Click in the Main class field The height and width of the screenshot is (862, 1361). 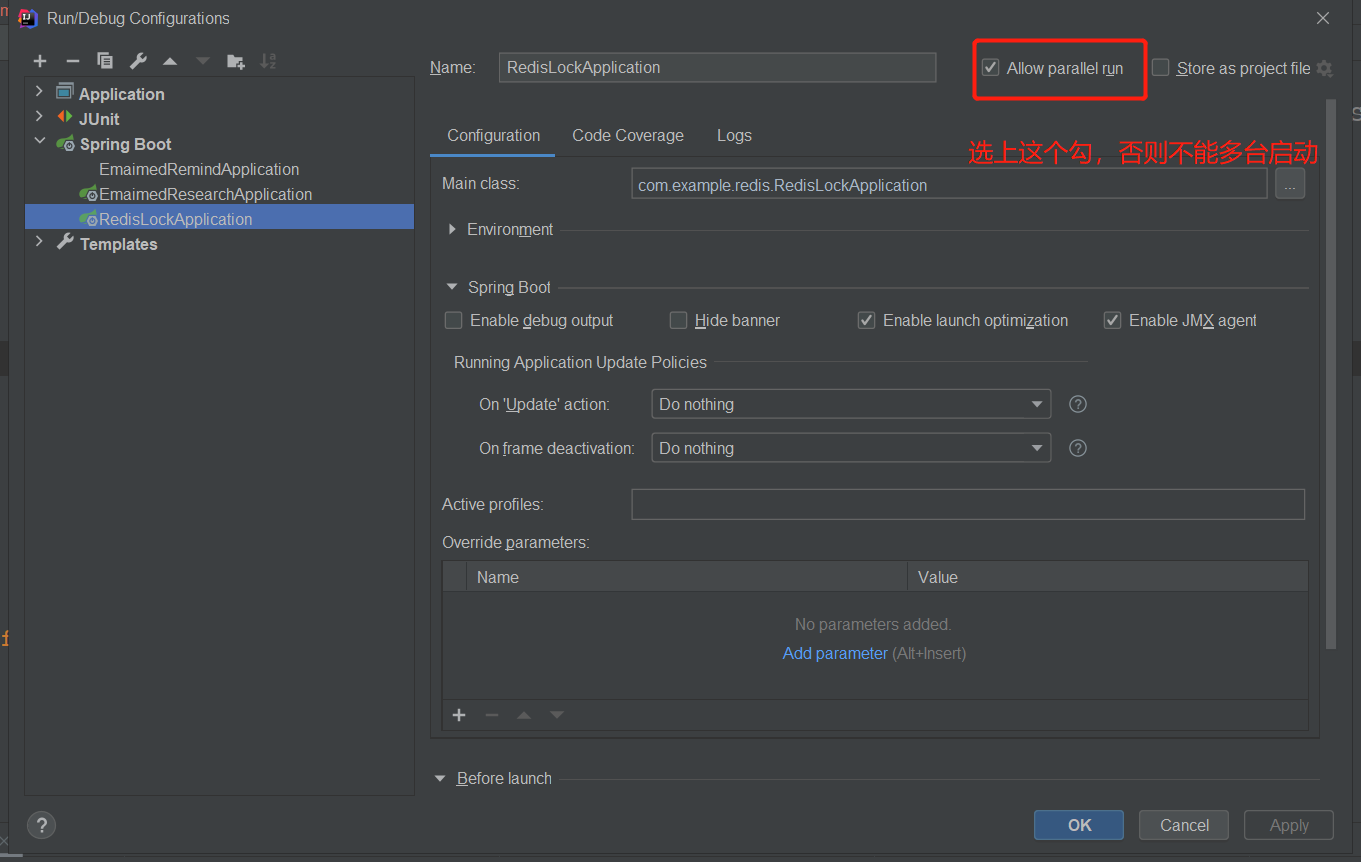click(949, 184)
